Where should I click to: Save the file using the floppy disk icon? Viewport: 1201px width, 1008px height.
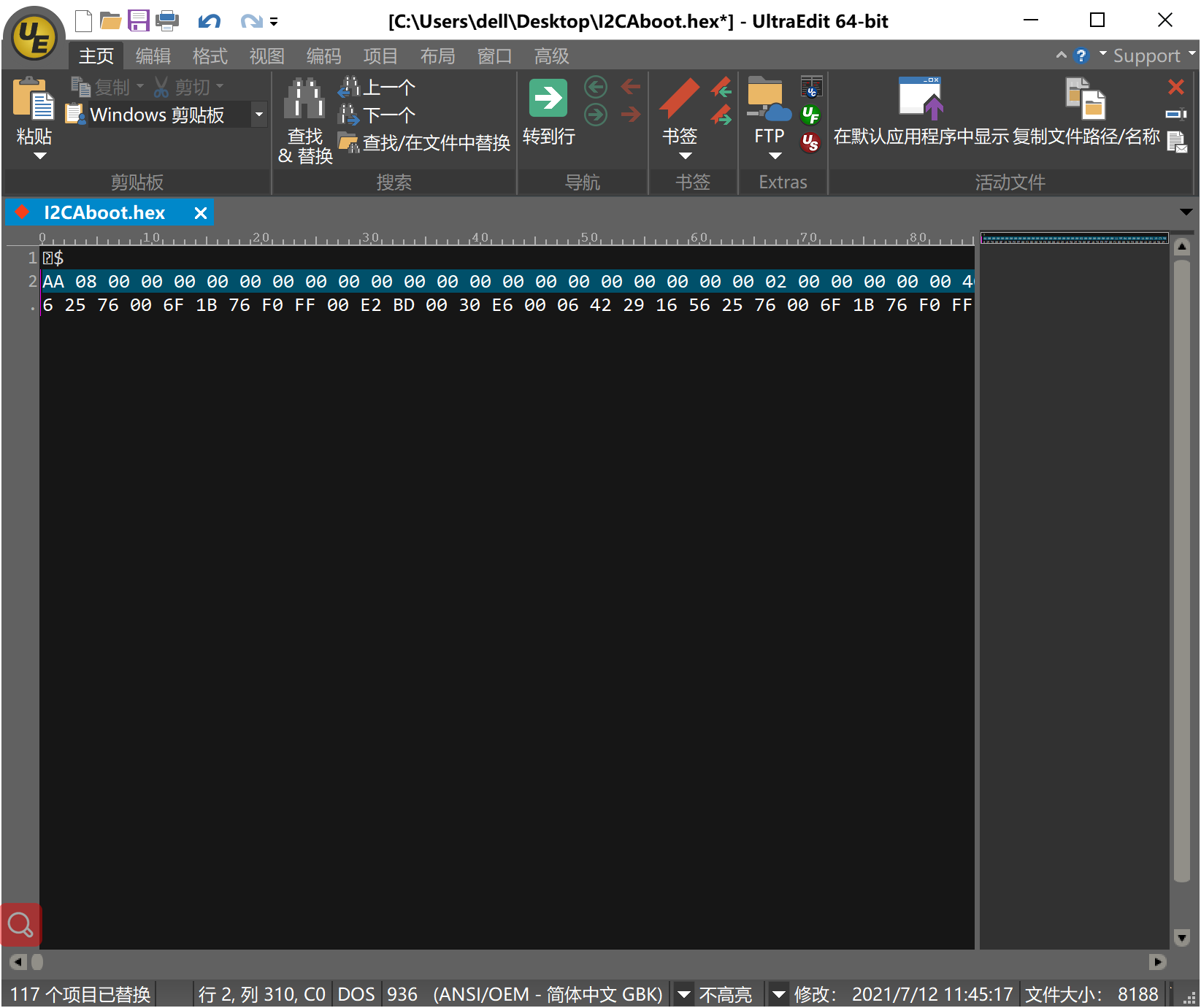pyautogui.click(x=139, y=20)
